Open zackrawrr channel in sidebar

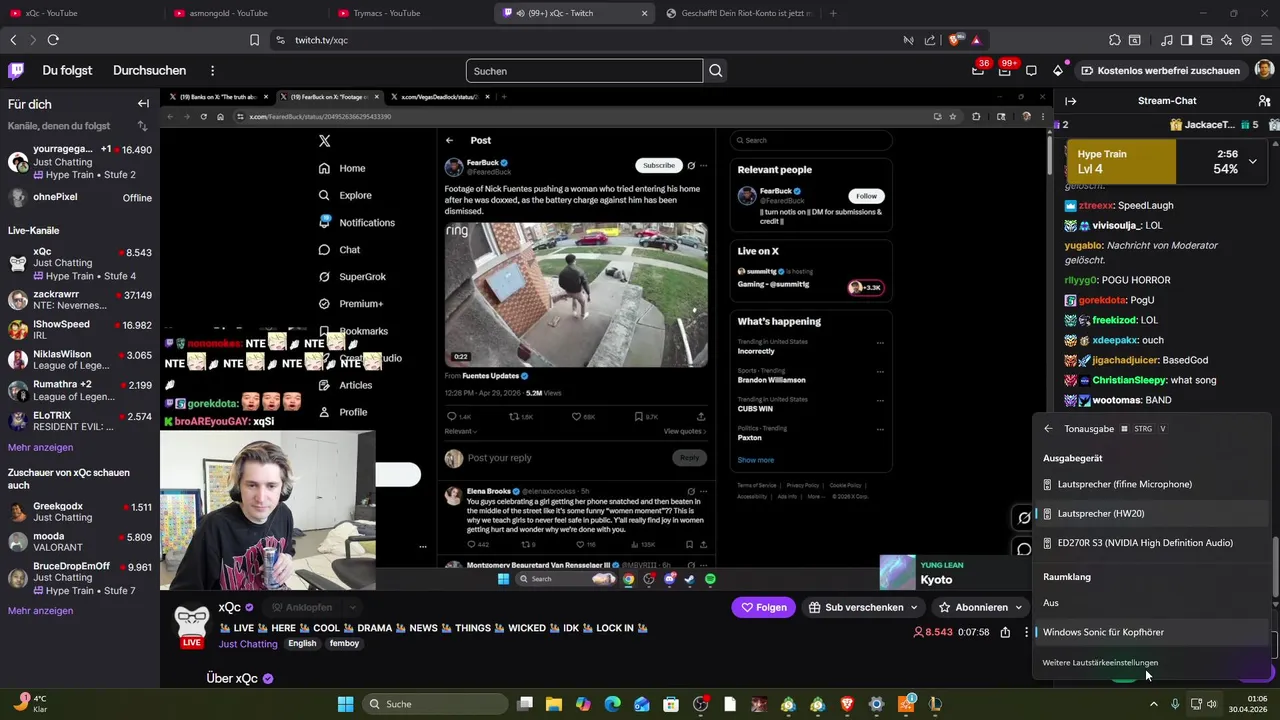click(80, 301)
